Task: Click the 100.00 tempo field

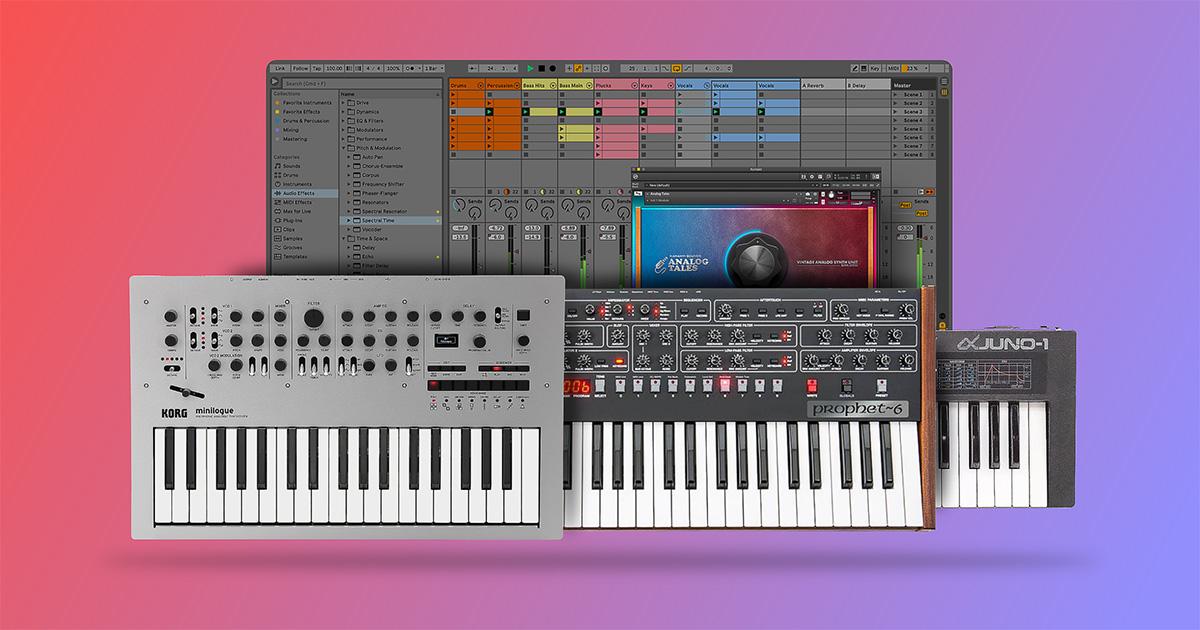Action: (334, 68)
